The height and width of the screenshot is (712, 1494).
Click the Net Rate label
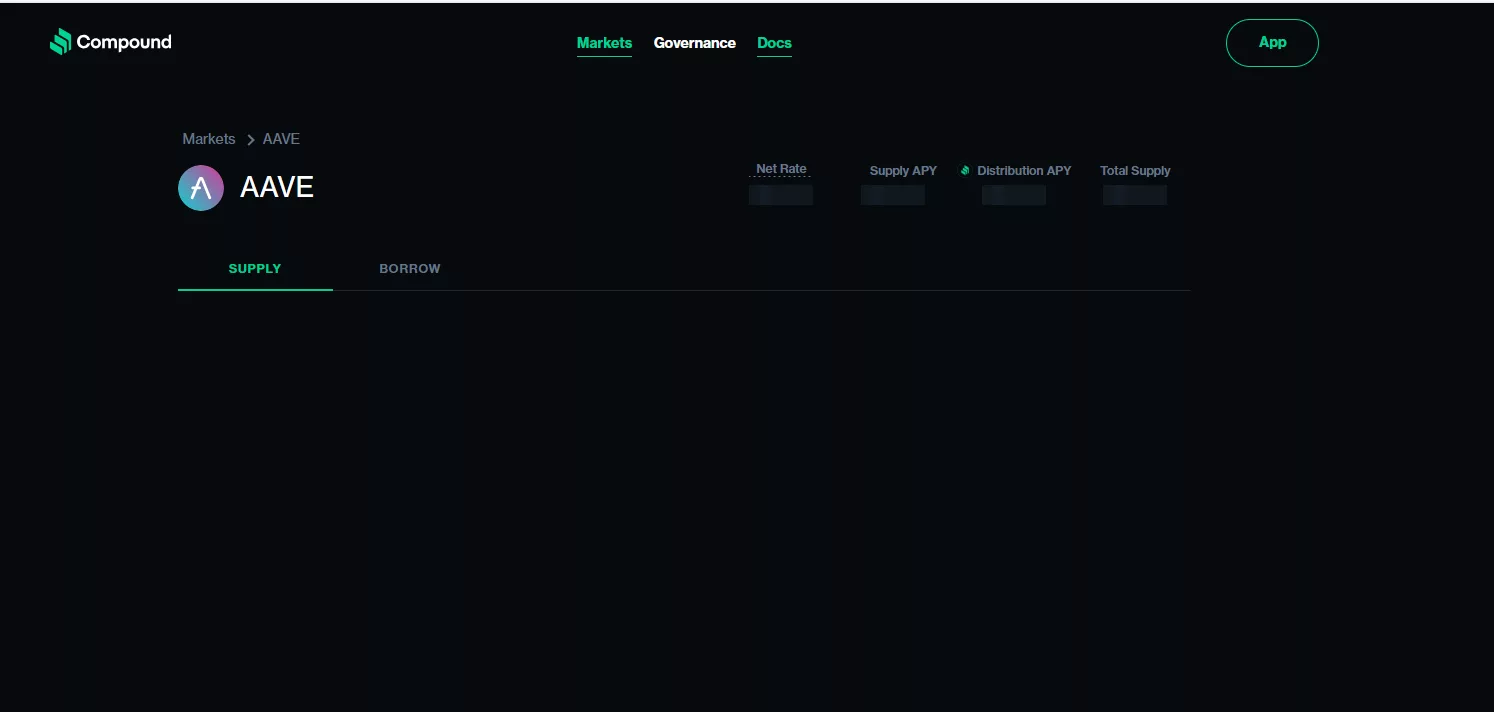[781, 169]
